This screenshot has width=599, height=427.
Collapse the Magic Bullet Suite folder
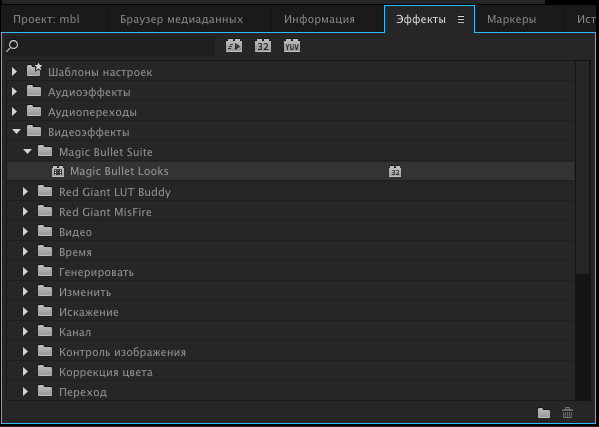coord(27,152)
